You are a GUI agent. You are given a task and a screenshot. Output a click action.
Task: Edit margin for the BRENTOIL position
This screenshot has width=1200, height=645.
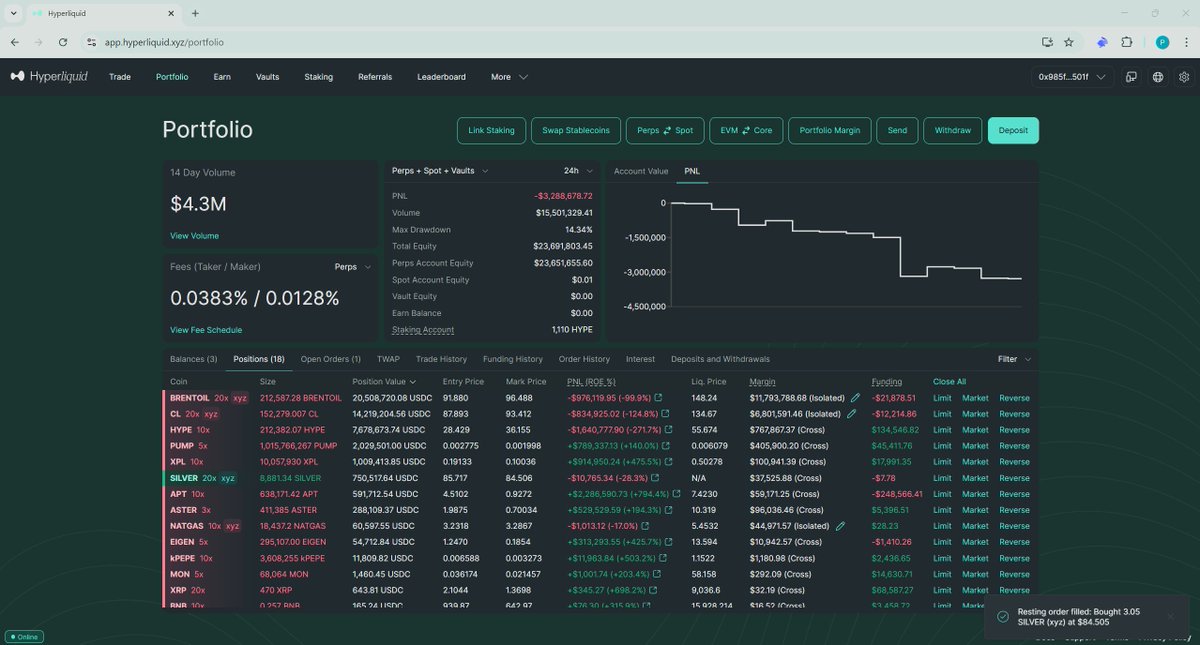(856, 398)
